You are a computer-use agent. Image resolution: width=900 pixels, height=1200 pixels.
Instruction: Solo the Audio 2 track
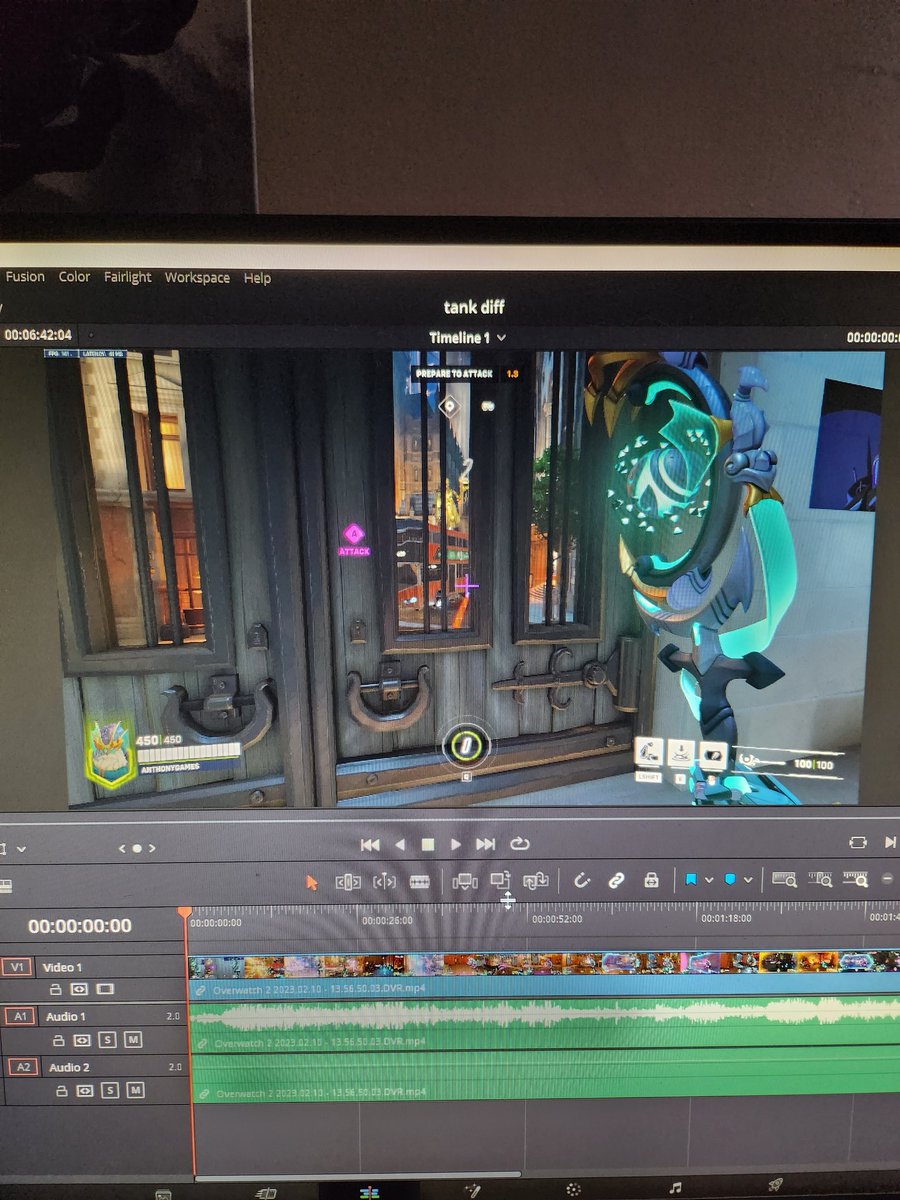[110, 1090]
